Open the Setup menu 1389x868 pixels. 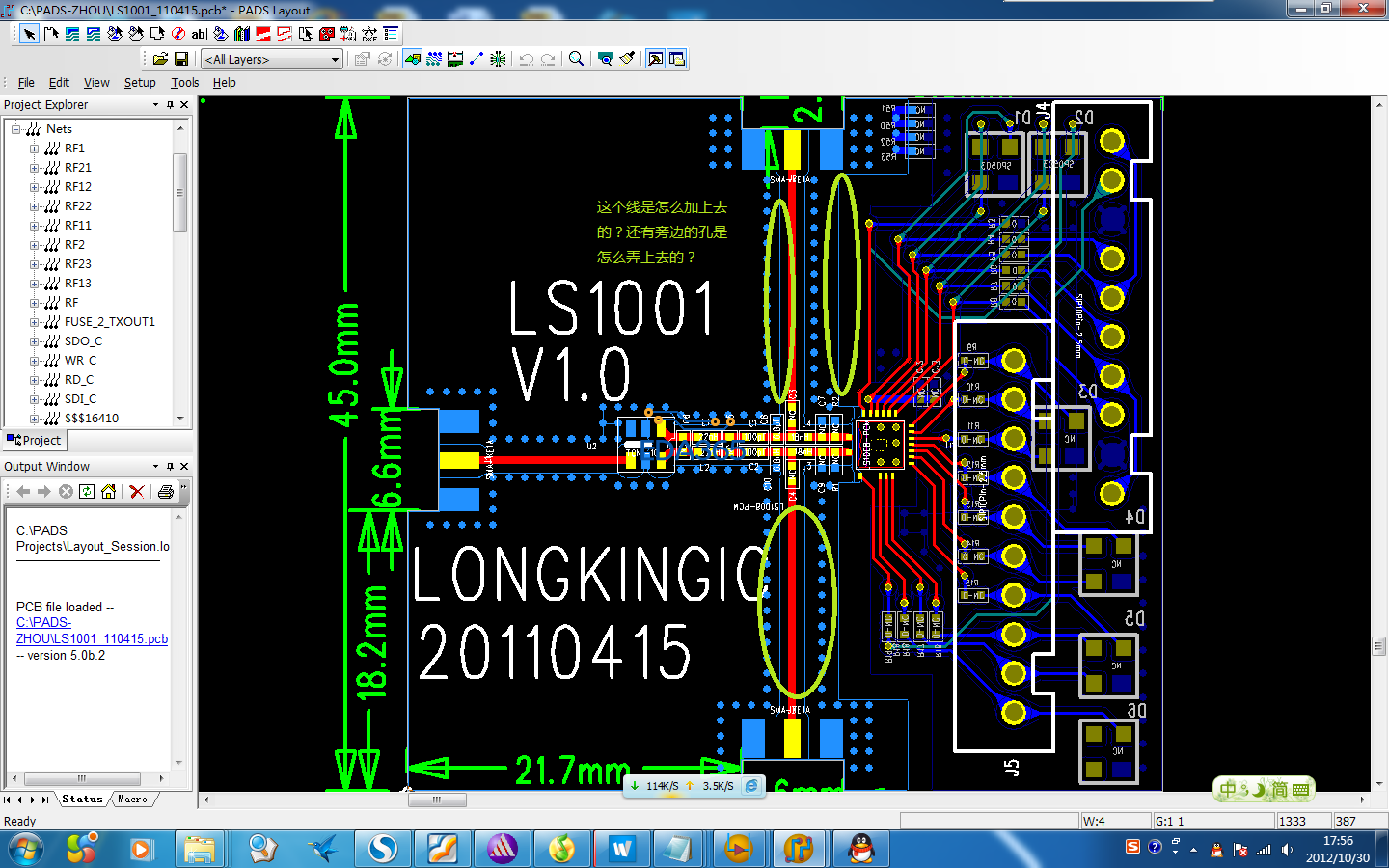(140, 83)
